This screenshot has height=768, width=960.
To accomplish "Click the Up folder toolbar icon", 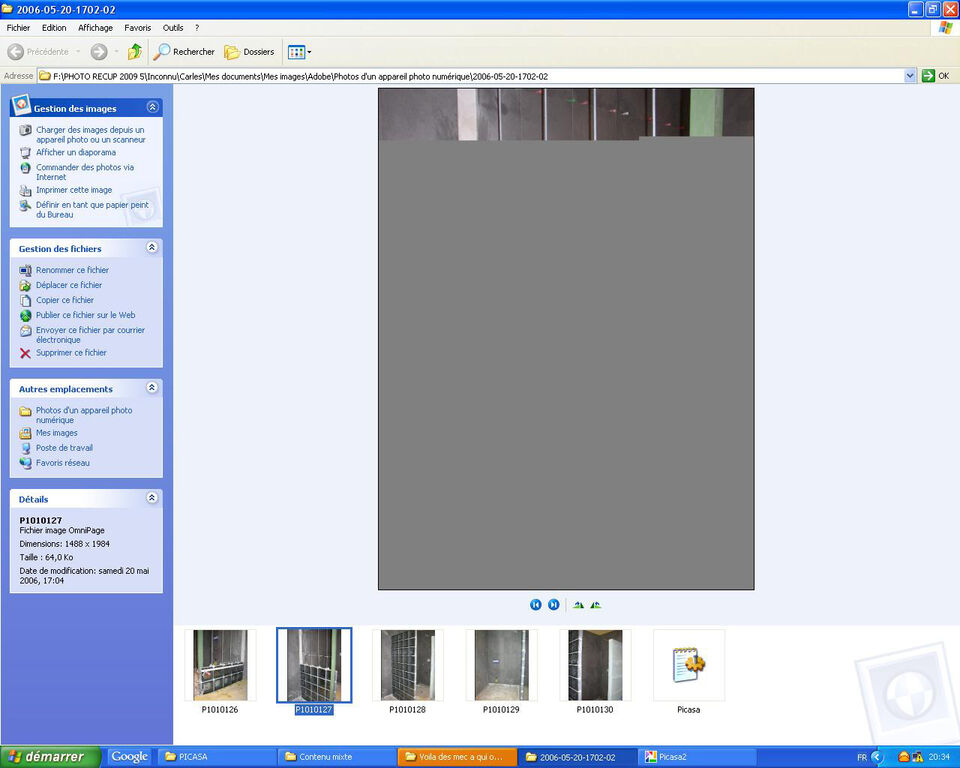I will [134, 52].
